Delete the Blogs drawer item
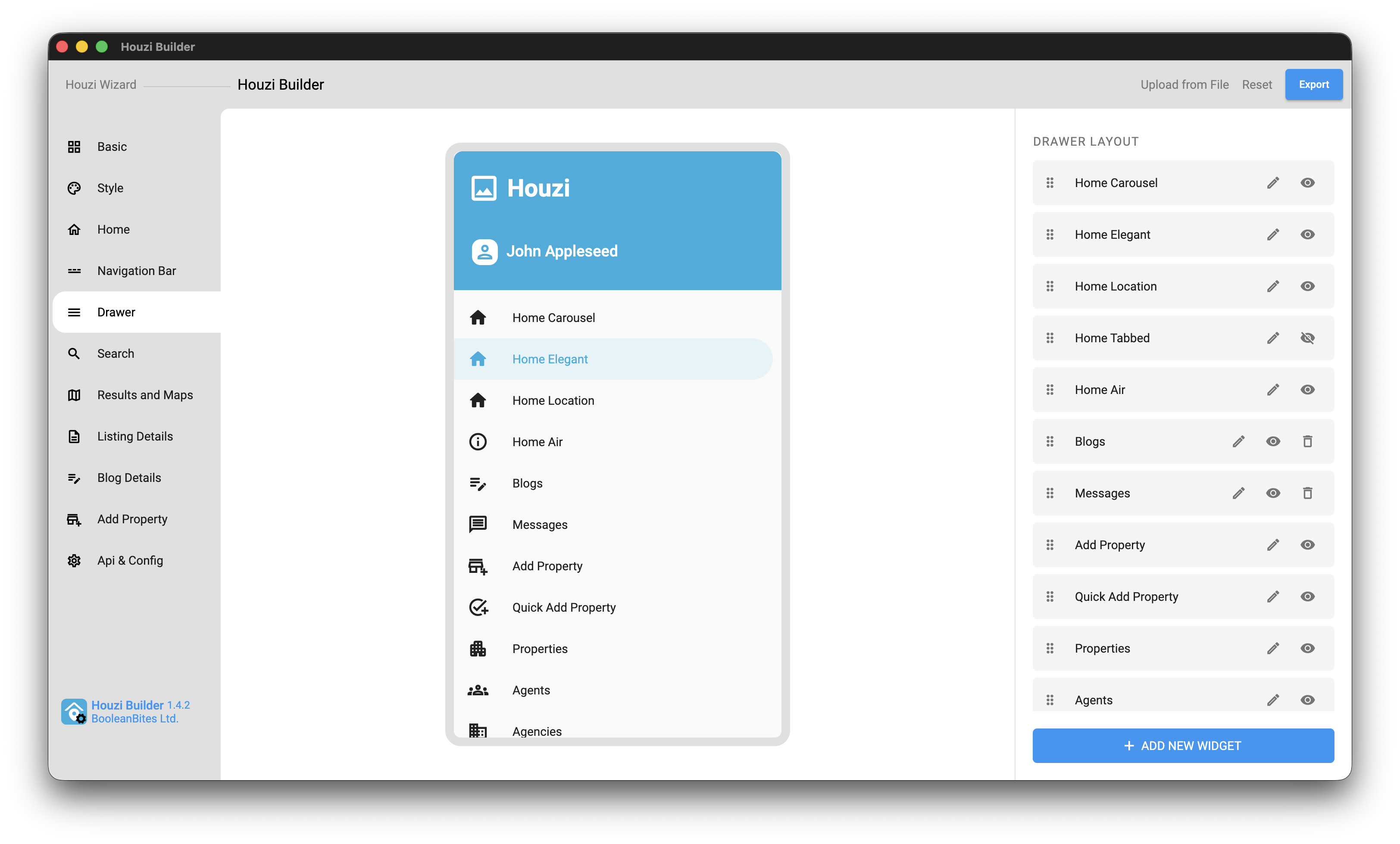Viewport: 1400px width, 844px height. (x=1307, y=441)
